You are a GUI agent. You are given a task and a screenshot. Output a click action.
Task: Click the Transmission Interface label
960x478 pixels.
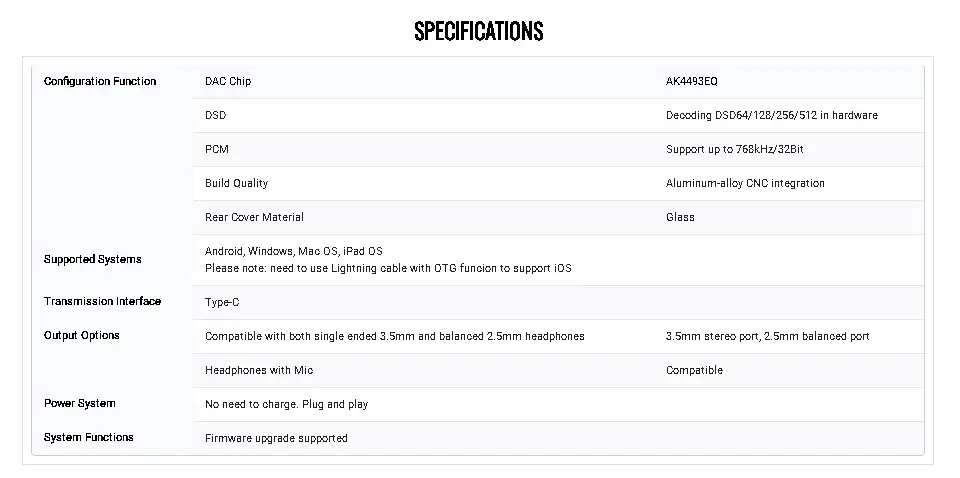click(102, 301)
